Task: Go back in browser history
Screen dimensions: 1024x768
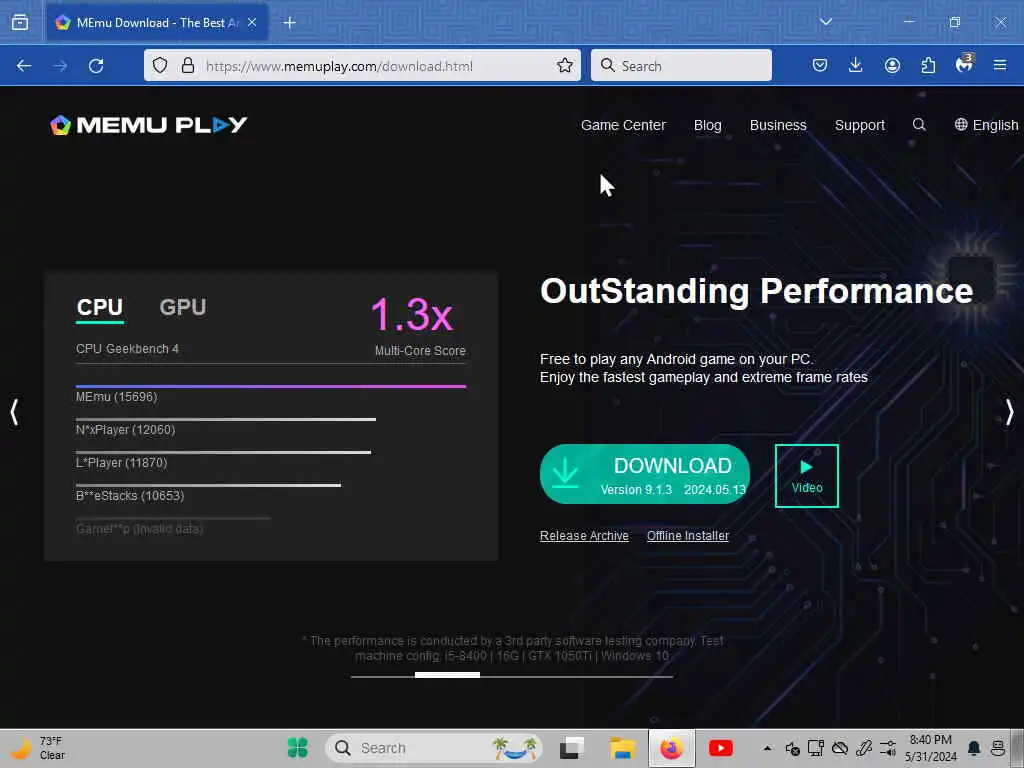Action: (x=24, y=66)
